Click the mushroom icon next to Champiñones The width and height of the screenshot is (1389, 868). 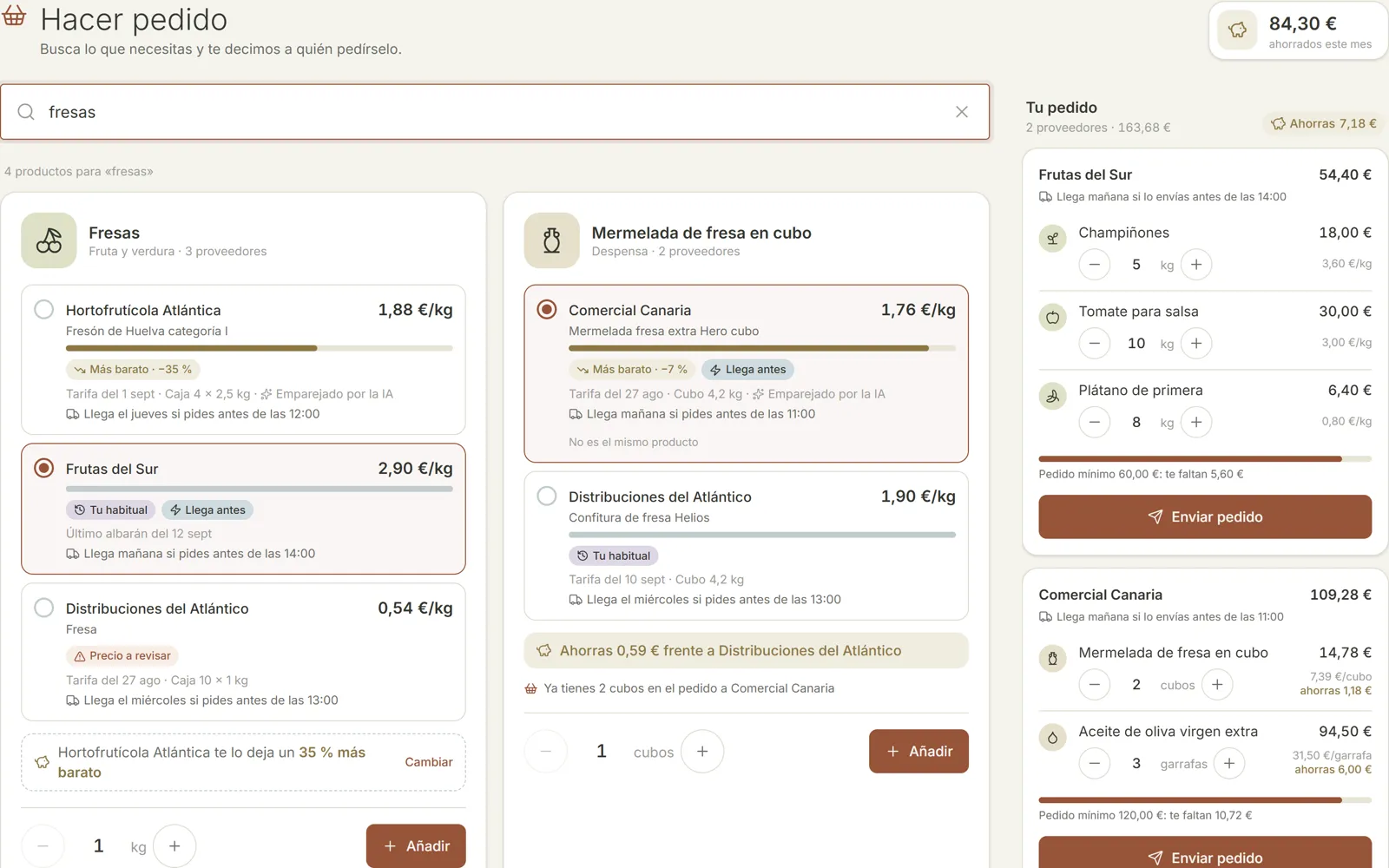pos(1052,238)
